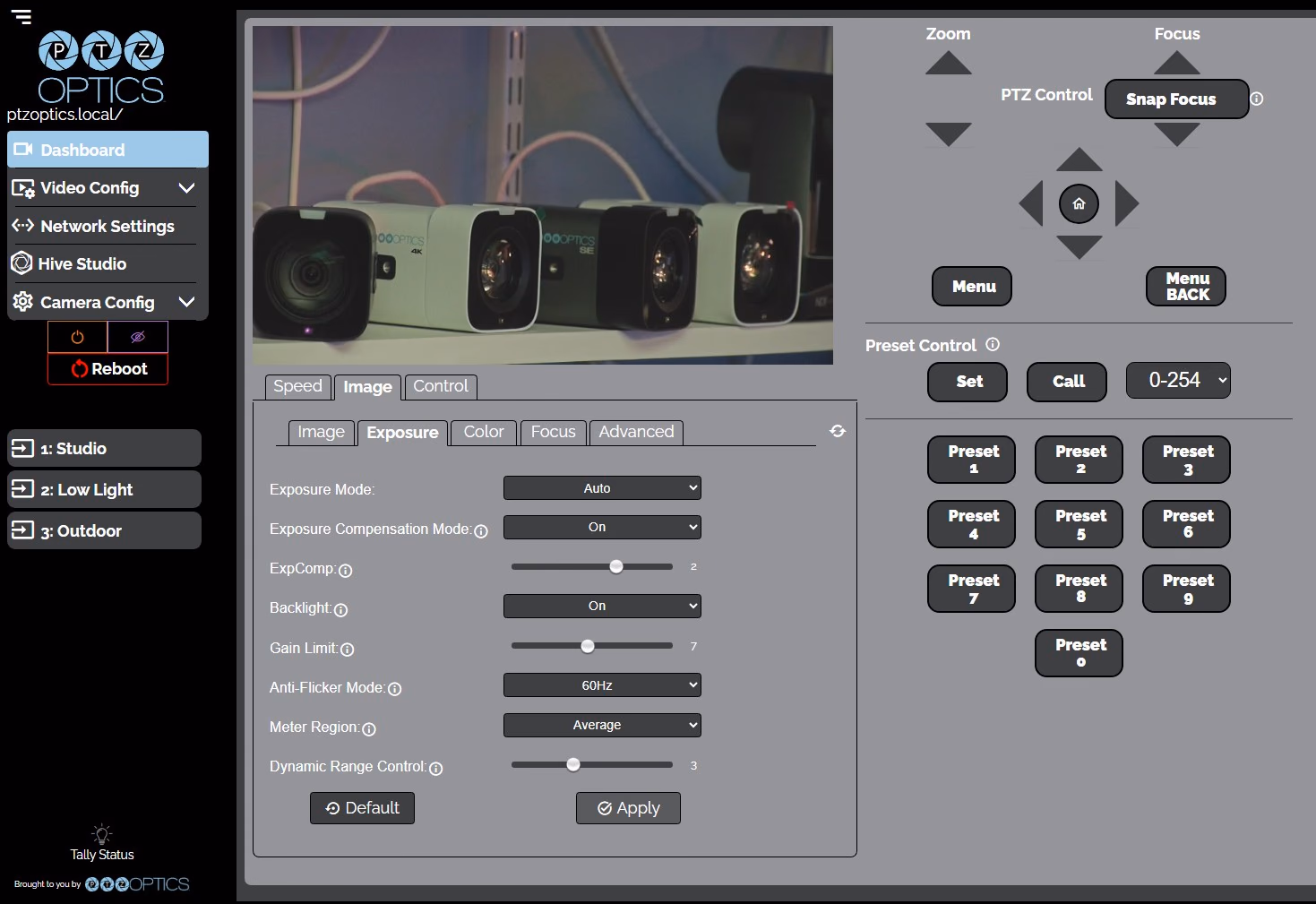Tilt camera down with the arrow
The width and height of the screenshot is (1316, 904).
point(1079,247)
